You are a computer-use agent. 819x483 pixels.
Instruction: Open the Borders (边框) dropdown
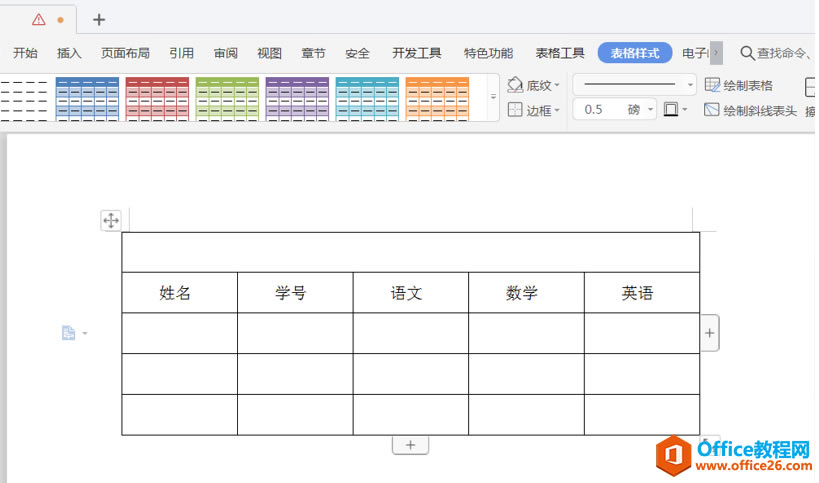[534, 110]
